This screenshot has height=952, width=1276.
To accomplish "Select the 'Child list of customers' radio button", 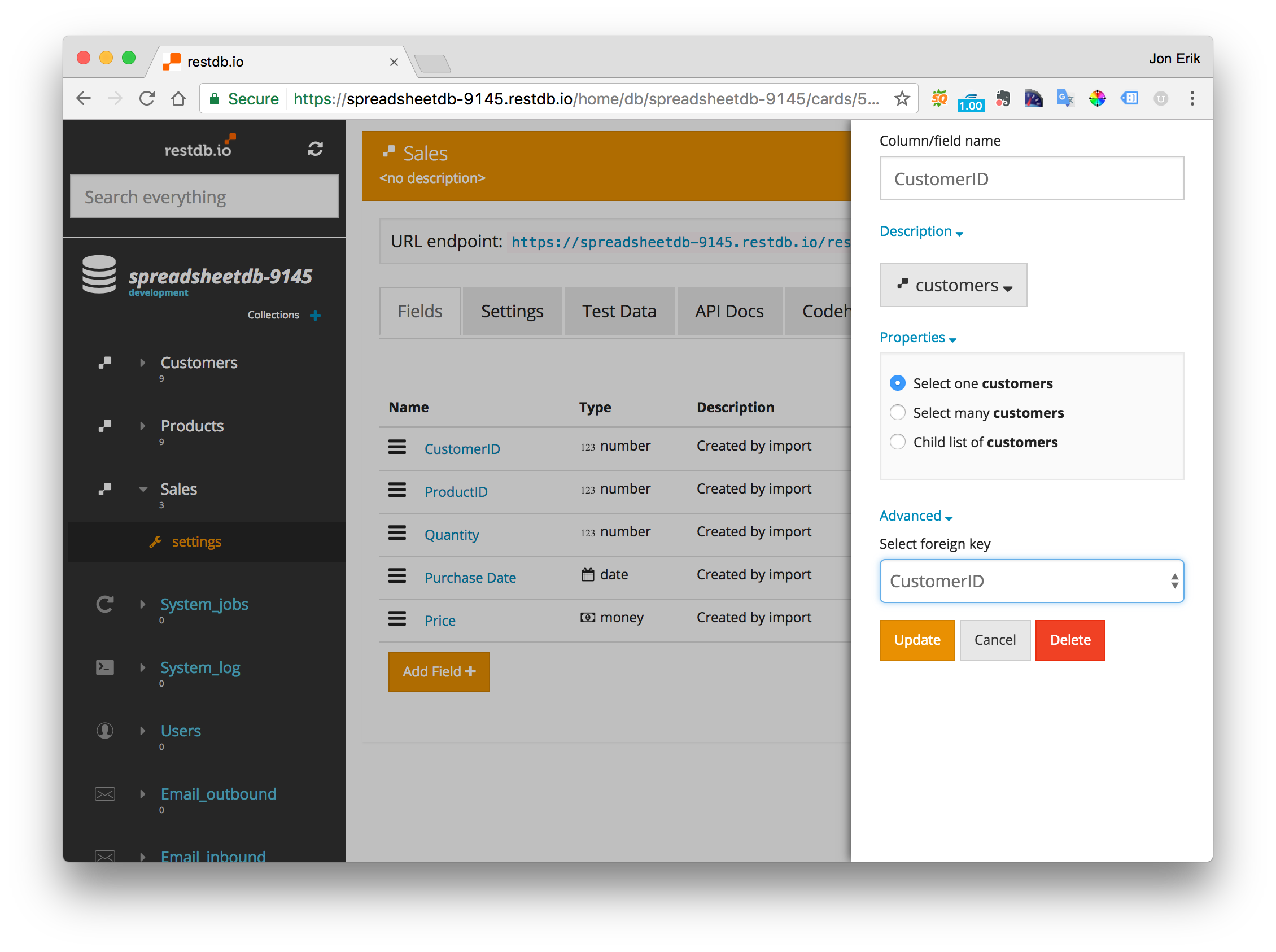I will pos(897,441).
